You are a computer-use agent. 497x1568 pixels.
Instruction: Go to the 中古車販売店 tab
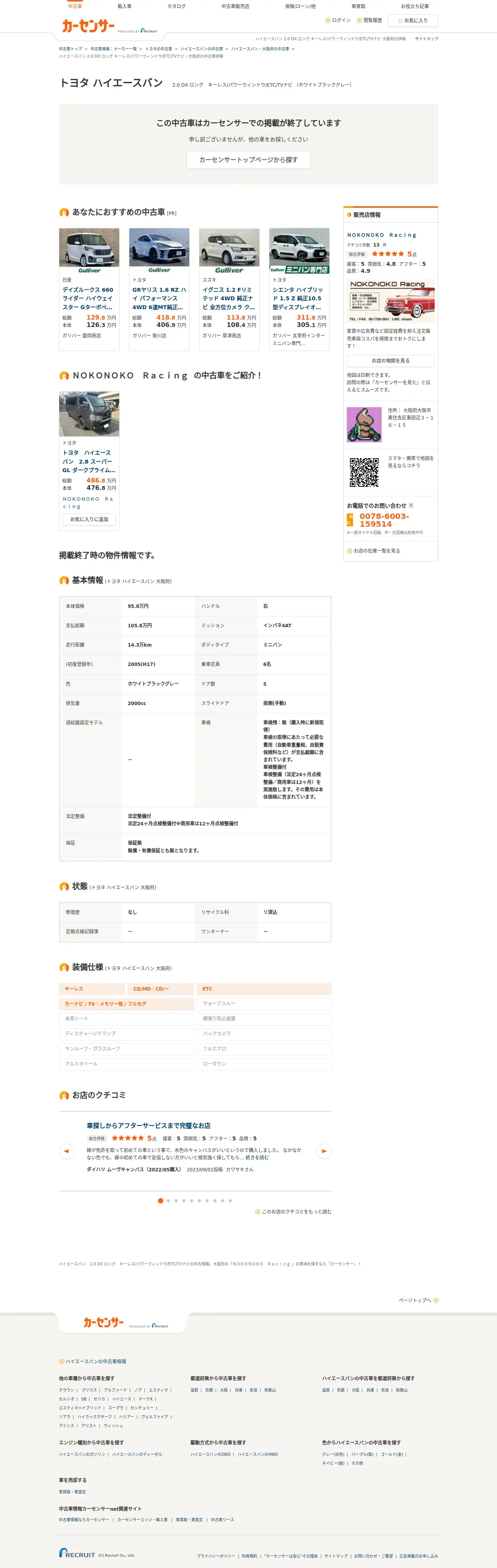(235, 6)
